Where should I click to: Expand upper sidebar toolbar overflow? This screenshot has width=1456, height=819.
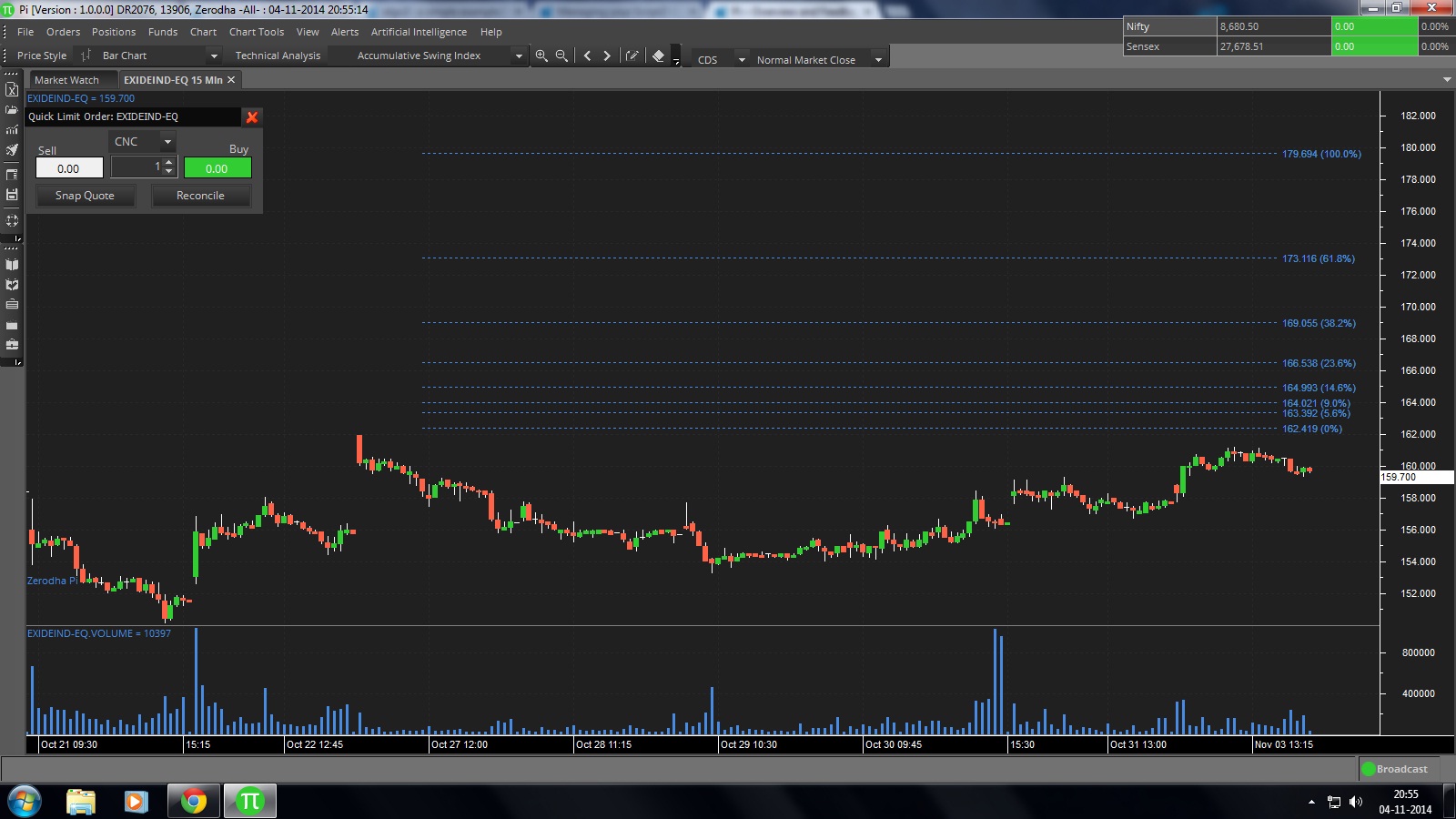point(17,238)
